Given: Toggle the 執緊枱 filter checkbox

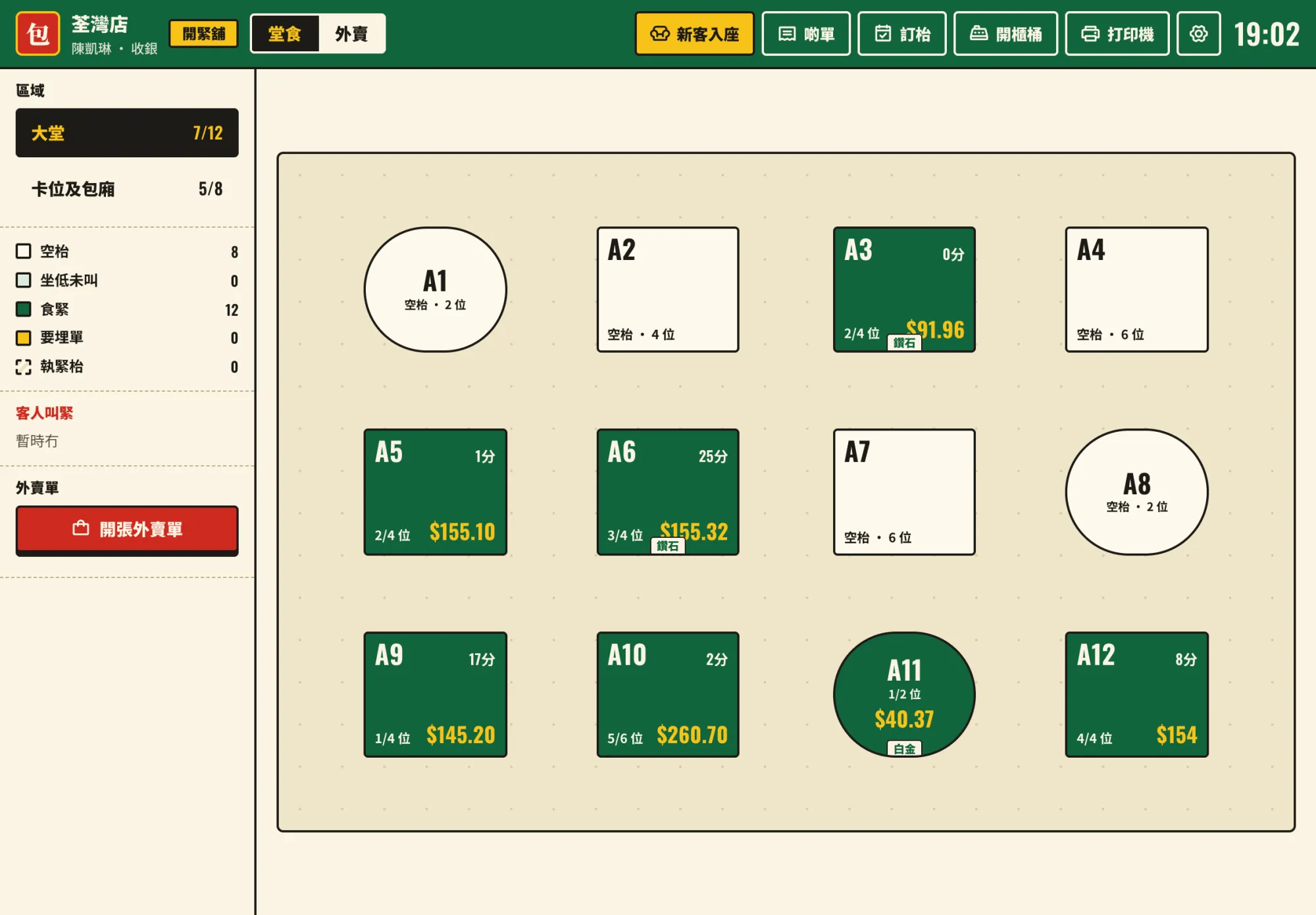Looking at the screenshot, I should pos(24,367).
